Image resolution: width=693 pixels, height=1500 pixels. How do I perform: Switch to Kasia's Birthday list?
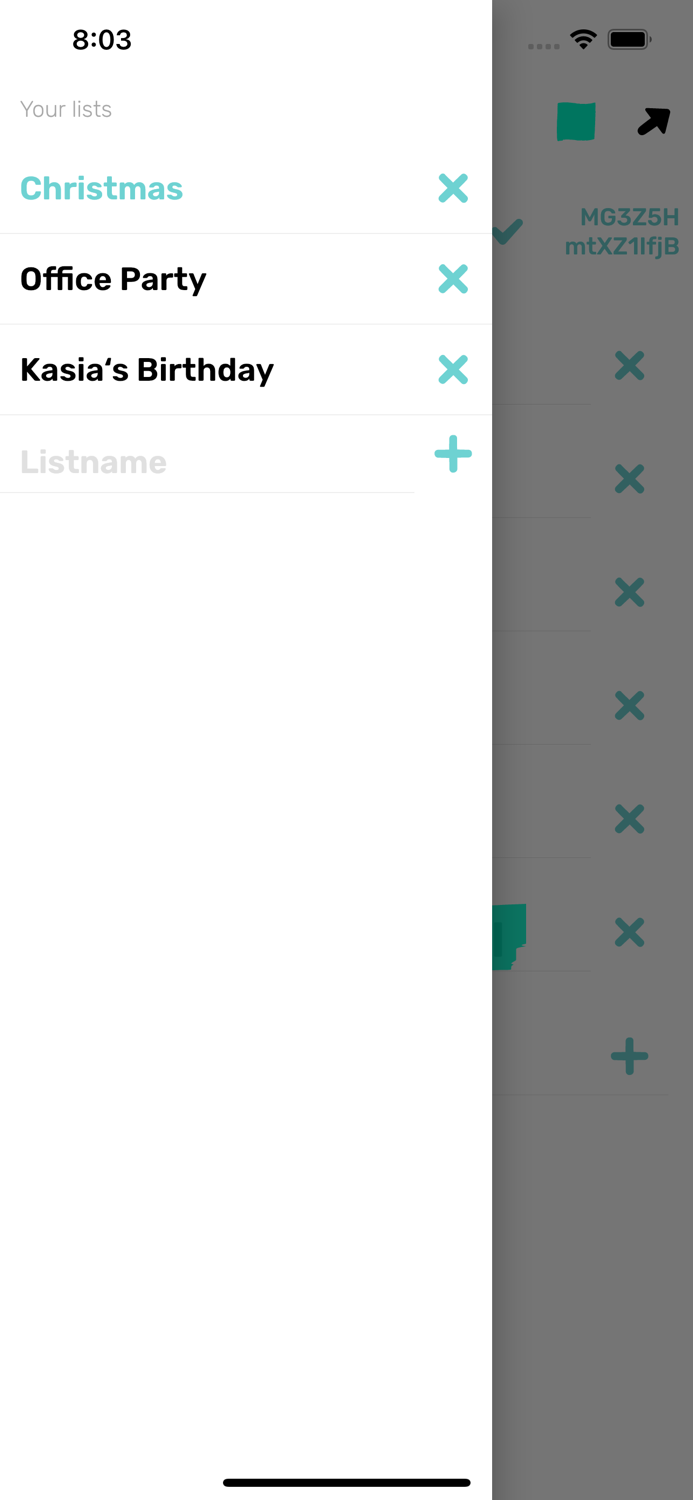[147, 370]
